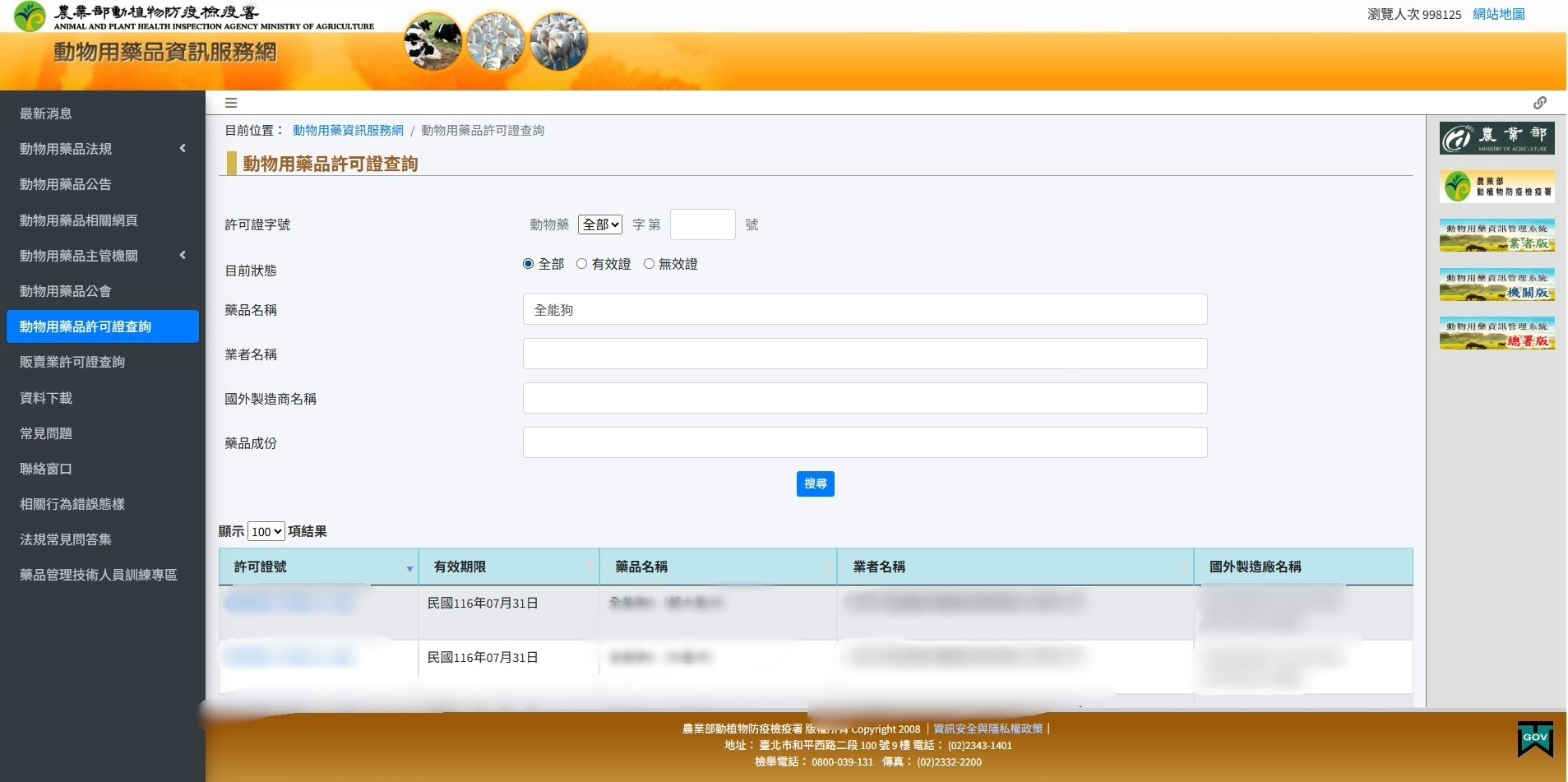1568x782 pixels.
Task: Click the GOV emblem at bottom right
Action: coord(1533,738)
